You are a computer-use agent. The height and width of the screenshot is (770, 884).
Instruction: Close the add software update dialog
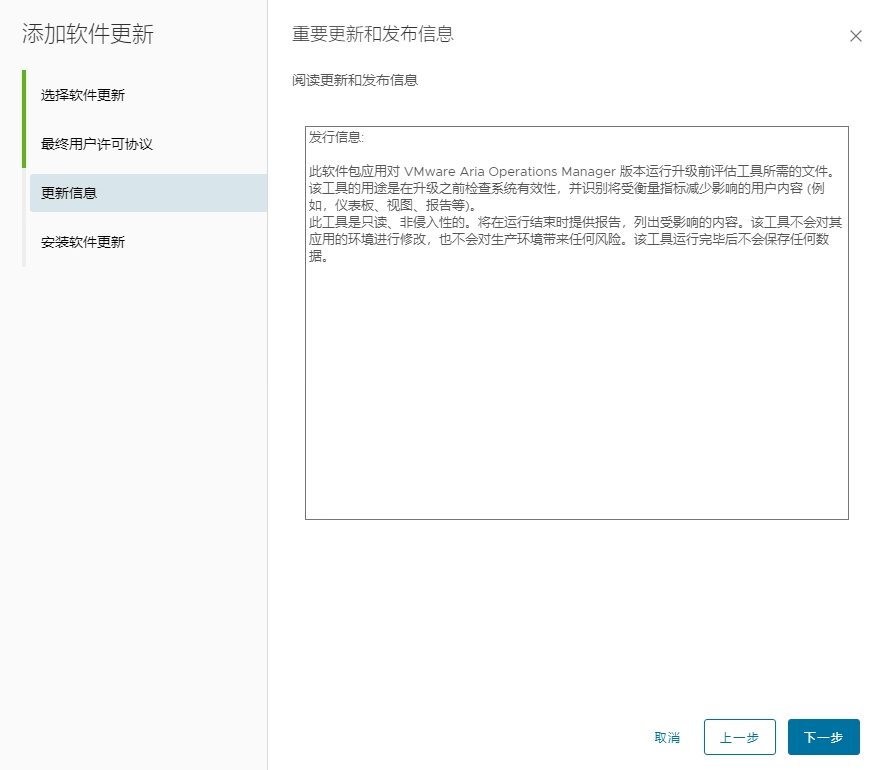click(x=855, y=36)
